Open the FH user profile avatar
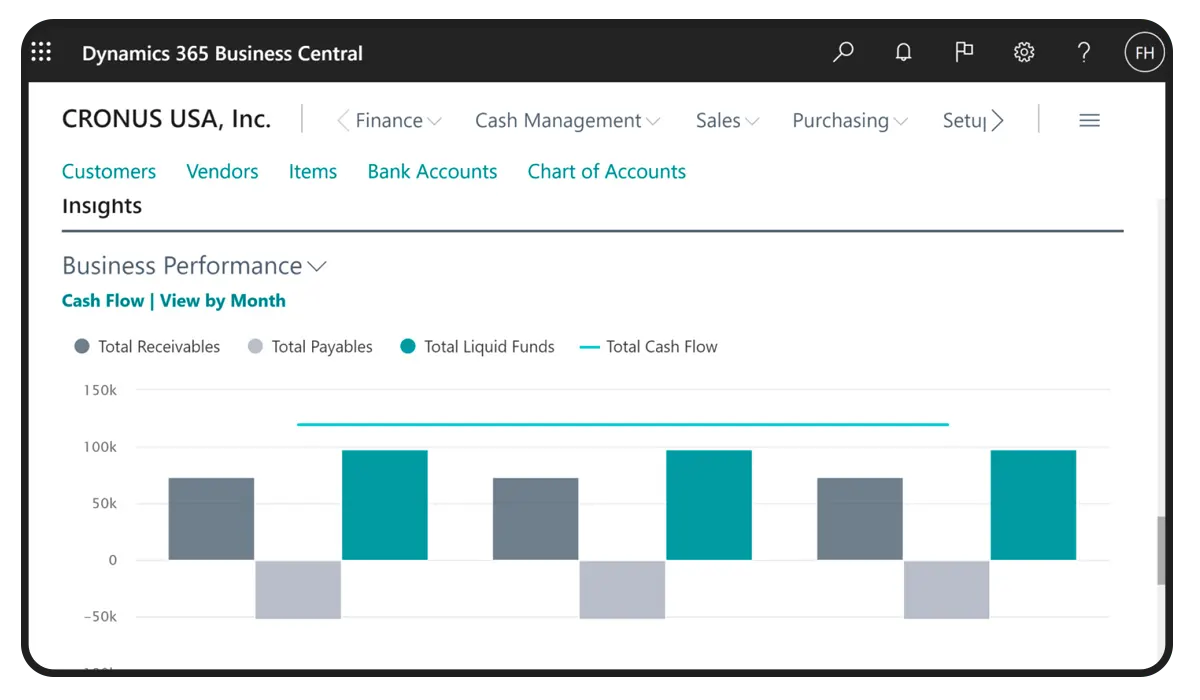This screenshot has height=700, width=1200. [x=1144, y=53]
